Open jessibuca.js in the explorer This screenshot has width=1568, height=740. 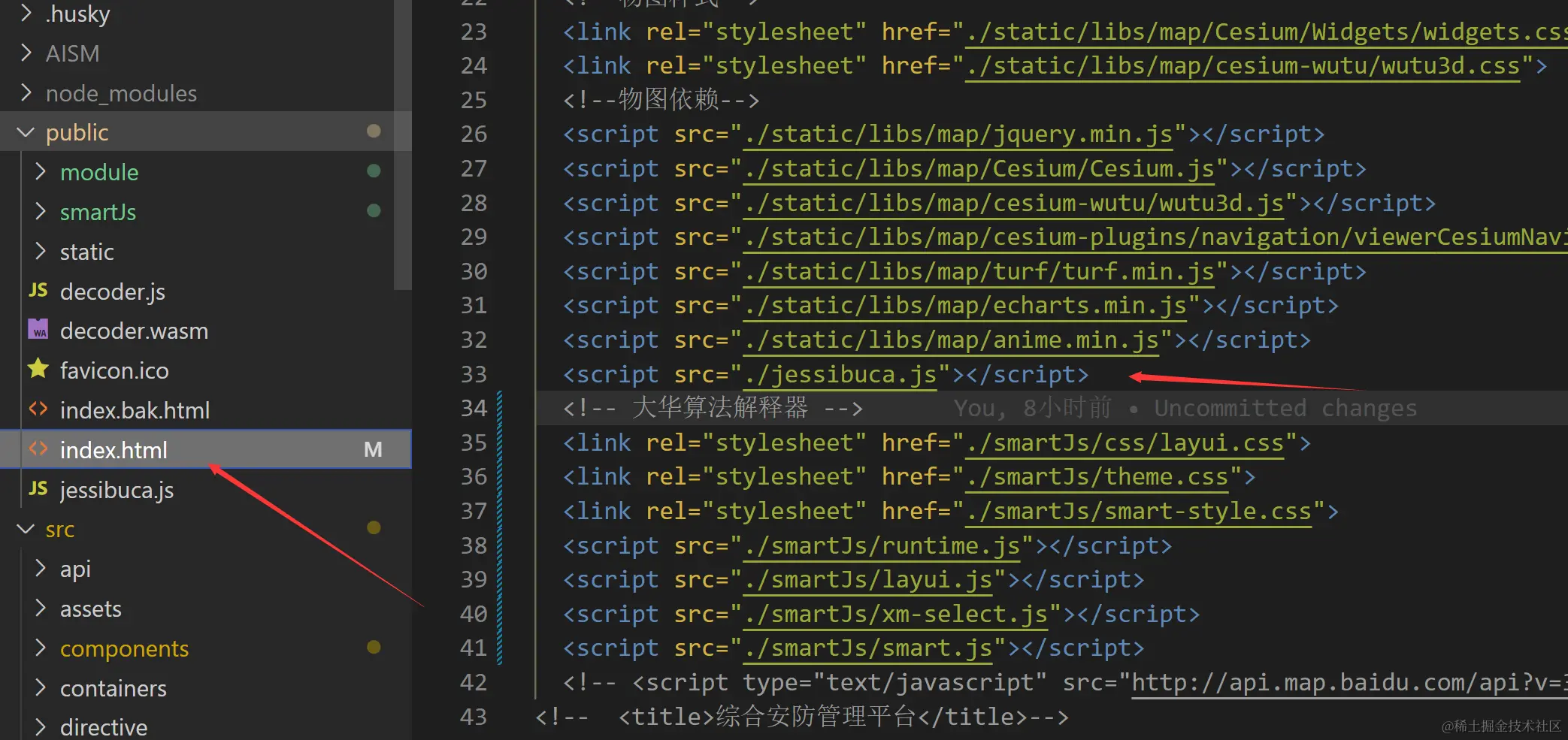pyautogui.click(x=117, y=490)
